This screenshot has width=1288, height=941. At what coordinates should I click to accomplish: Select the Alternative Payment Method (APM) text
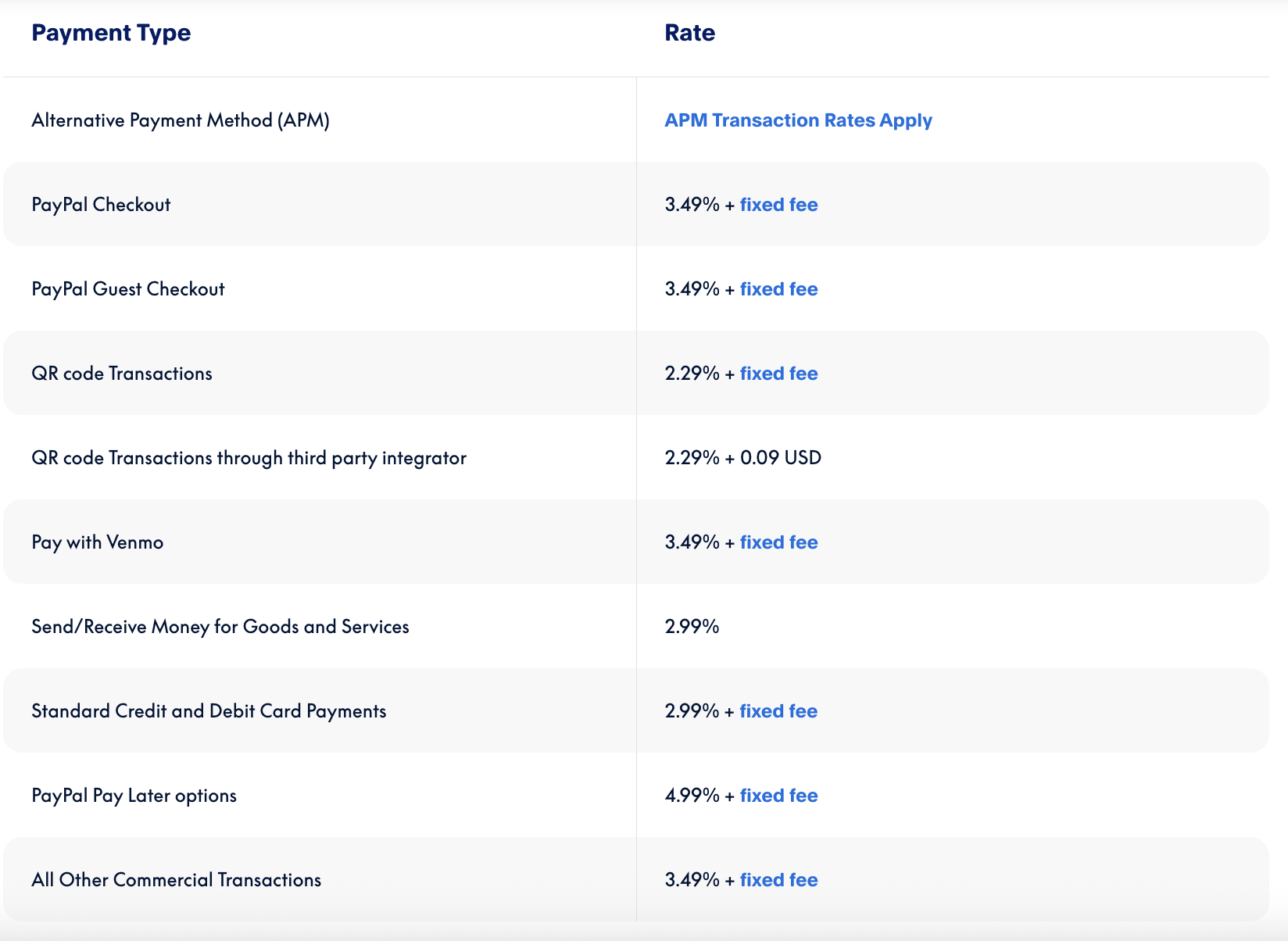(x=181, y=120)
